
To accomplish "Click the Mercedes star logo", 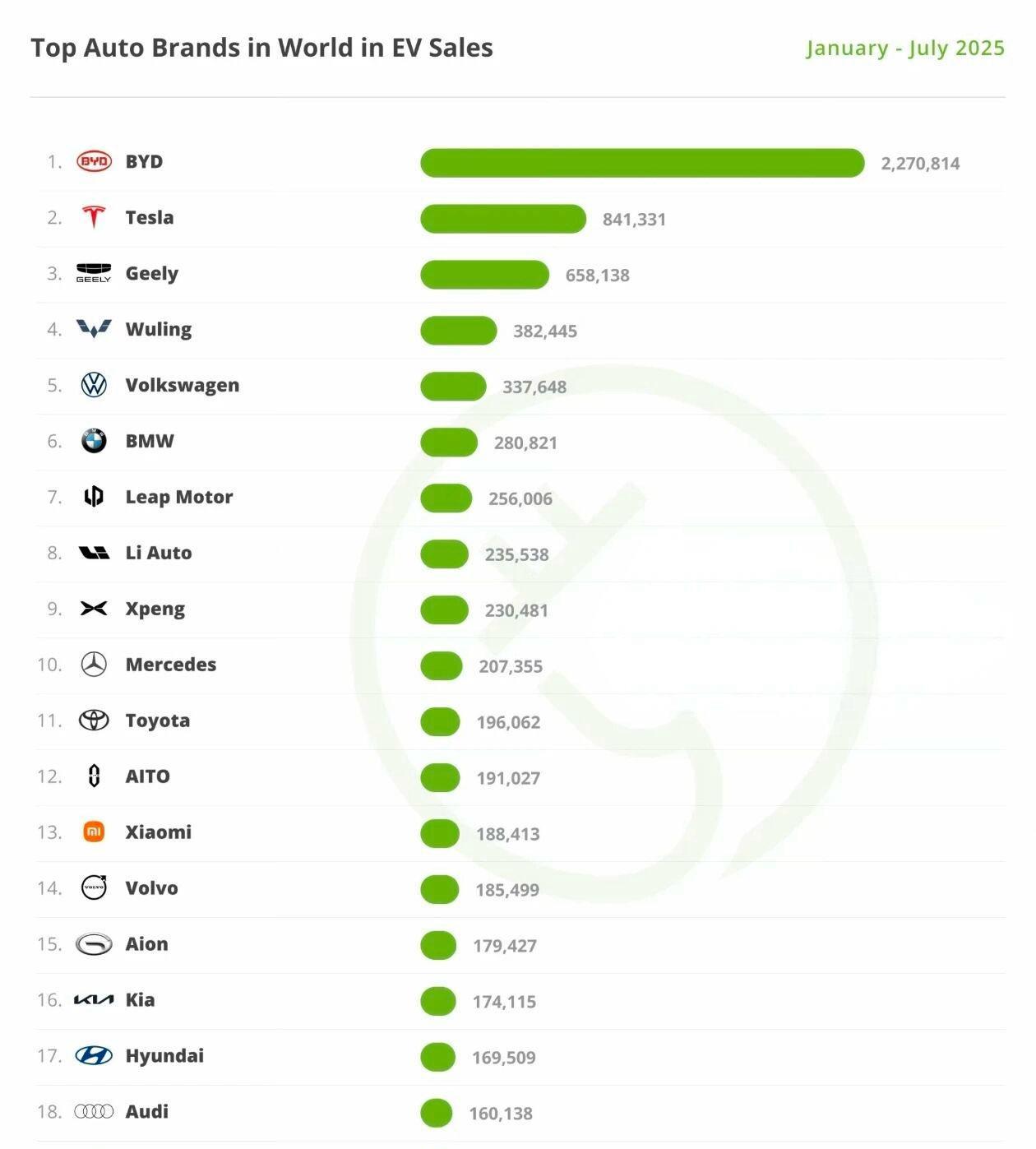I will 94,665.
